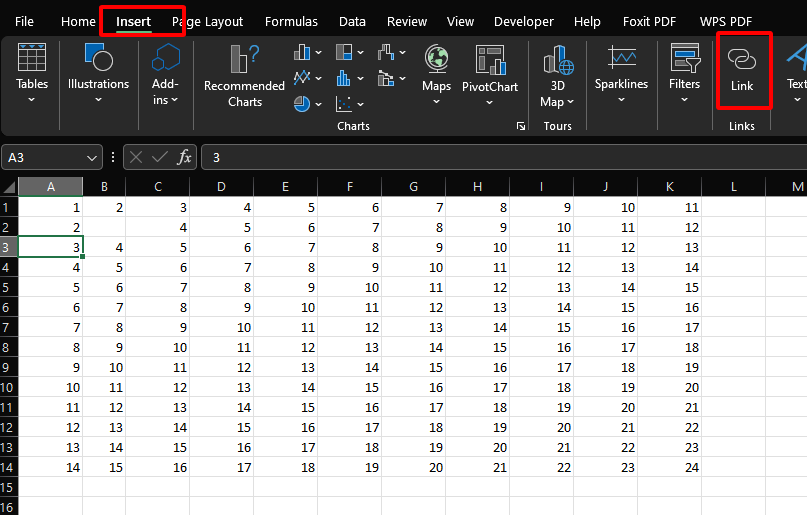
Task: Click the Insert Function fx icon
Action: click(185, 157)
